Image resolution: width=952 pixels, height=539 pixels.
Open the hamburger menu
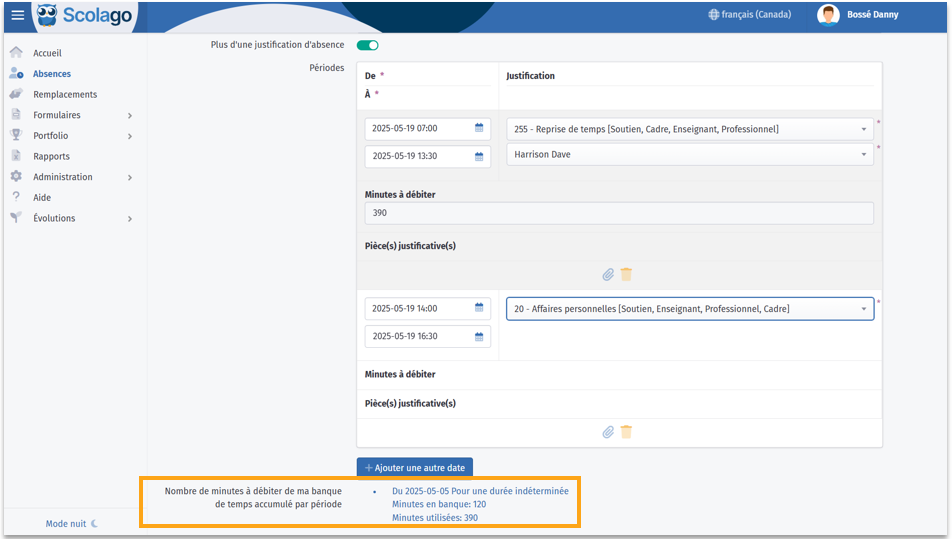point(18,15)
